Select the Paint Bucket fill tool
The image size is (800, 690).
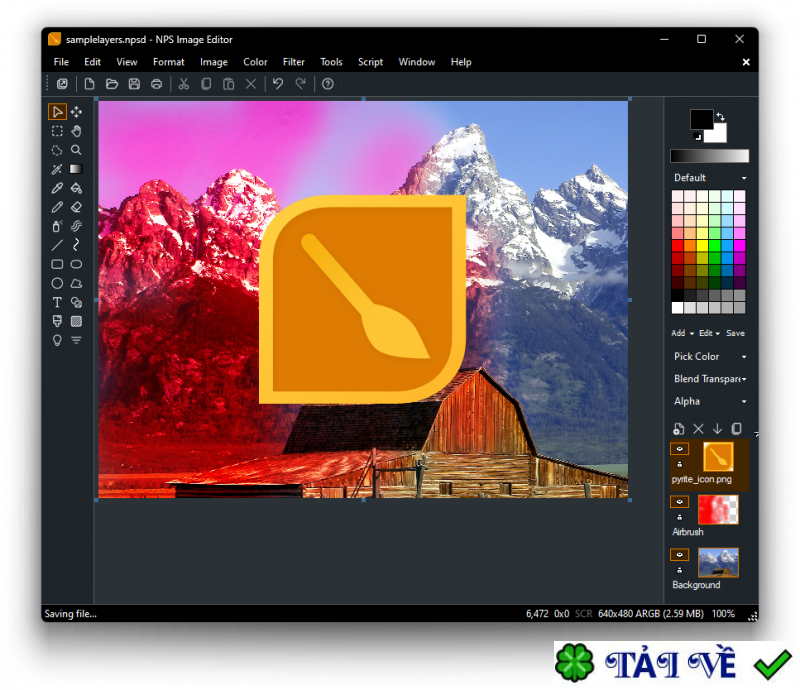(77, 188)
